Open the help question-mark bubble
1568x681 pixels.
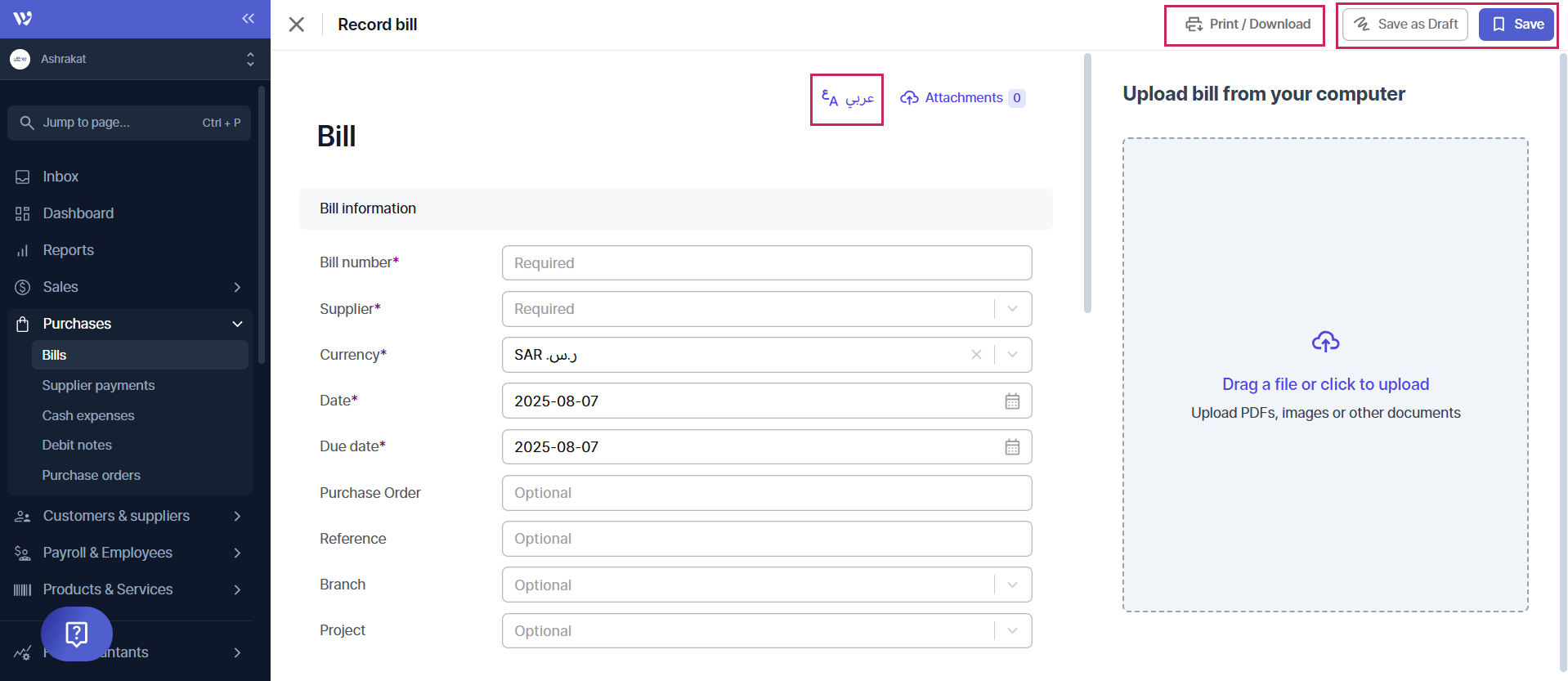click(x=77, y=634)
